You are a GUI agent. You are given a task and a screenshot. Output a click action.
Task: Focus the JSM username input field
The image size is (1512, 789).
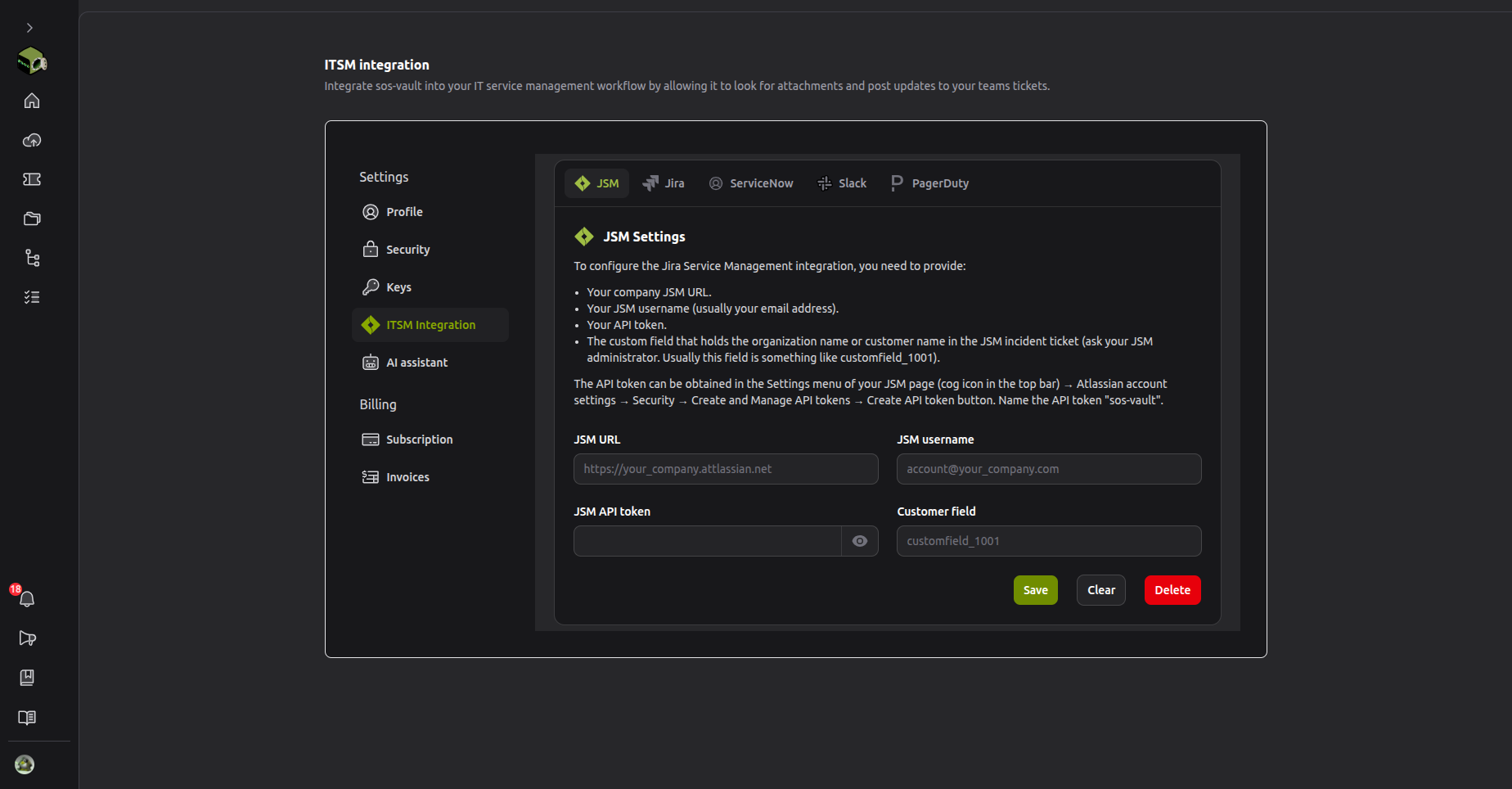[x=1049, y=469]
